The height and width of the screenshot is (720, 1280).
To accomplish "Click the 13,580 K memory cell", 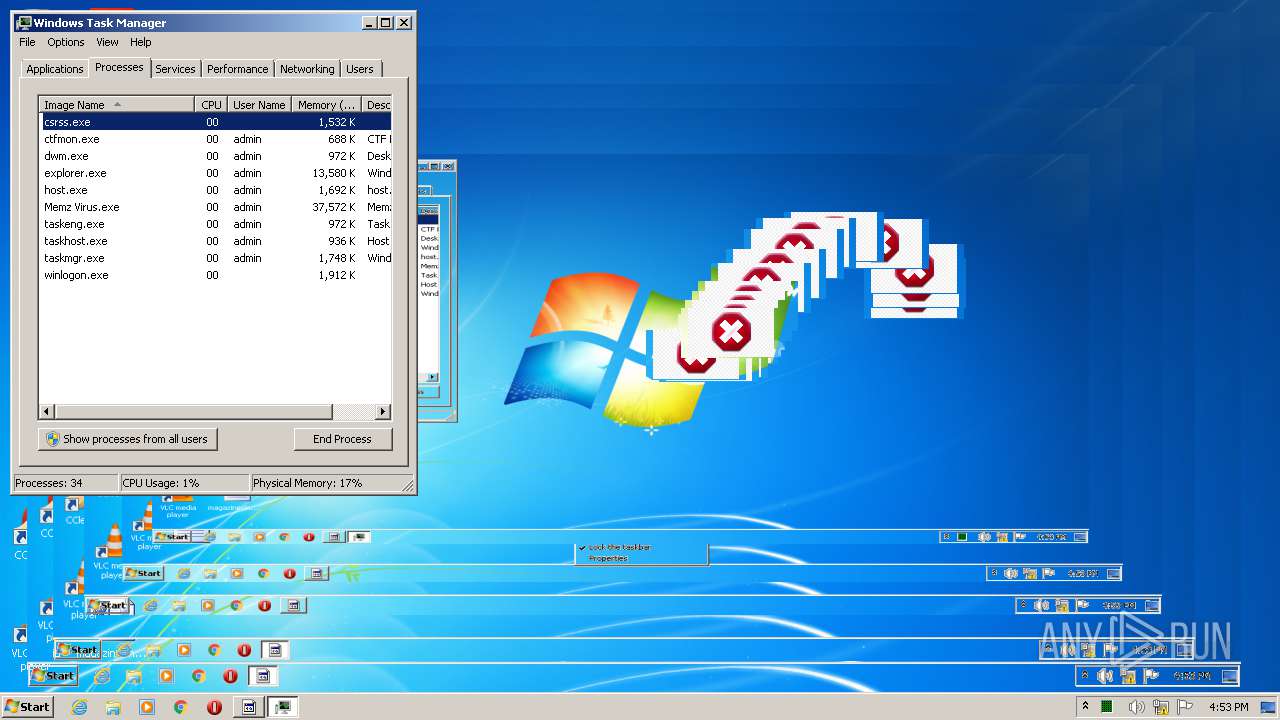I will [x=333, y=173].
